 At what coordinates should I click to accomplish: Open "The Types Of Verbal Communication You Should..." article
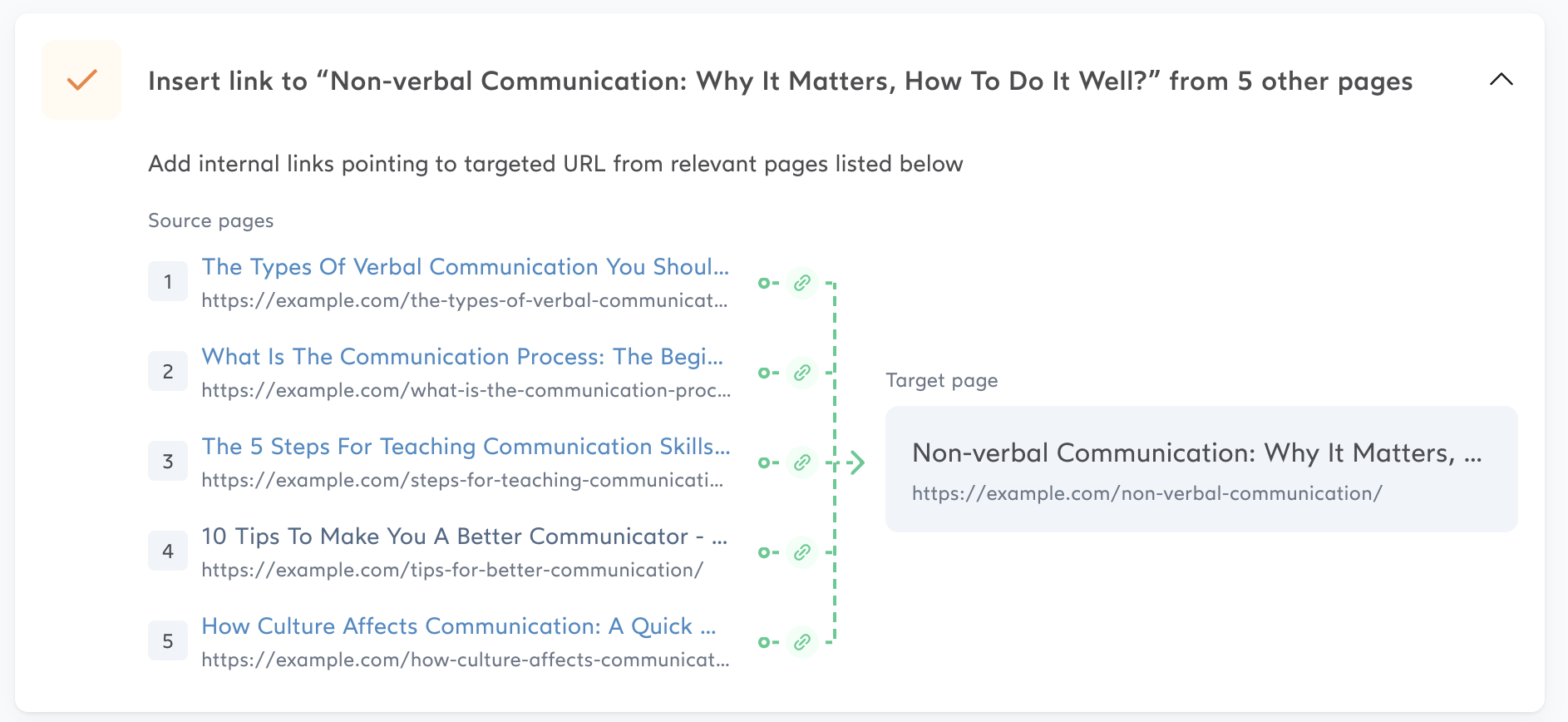tap(464, 267)
